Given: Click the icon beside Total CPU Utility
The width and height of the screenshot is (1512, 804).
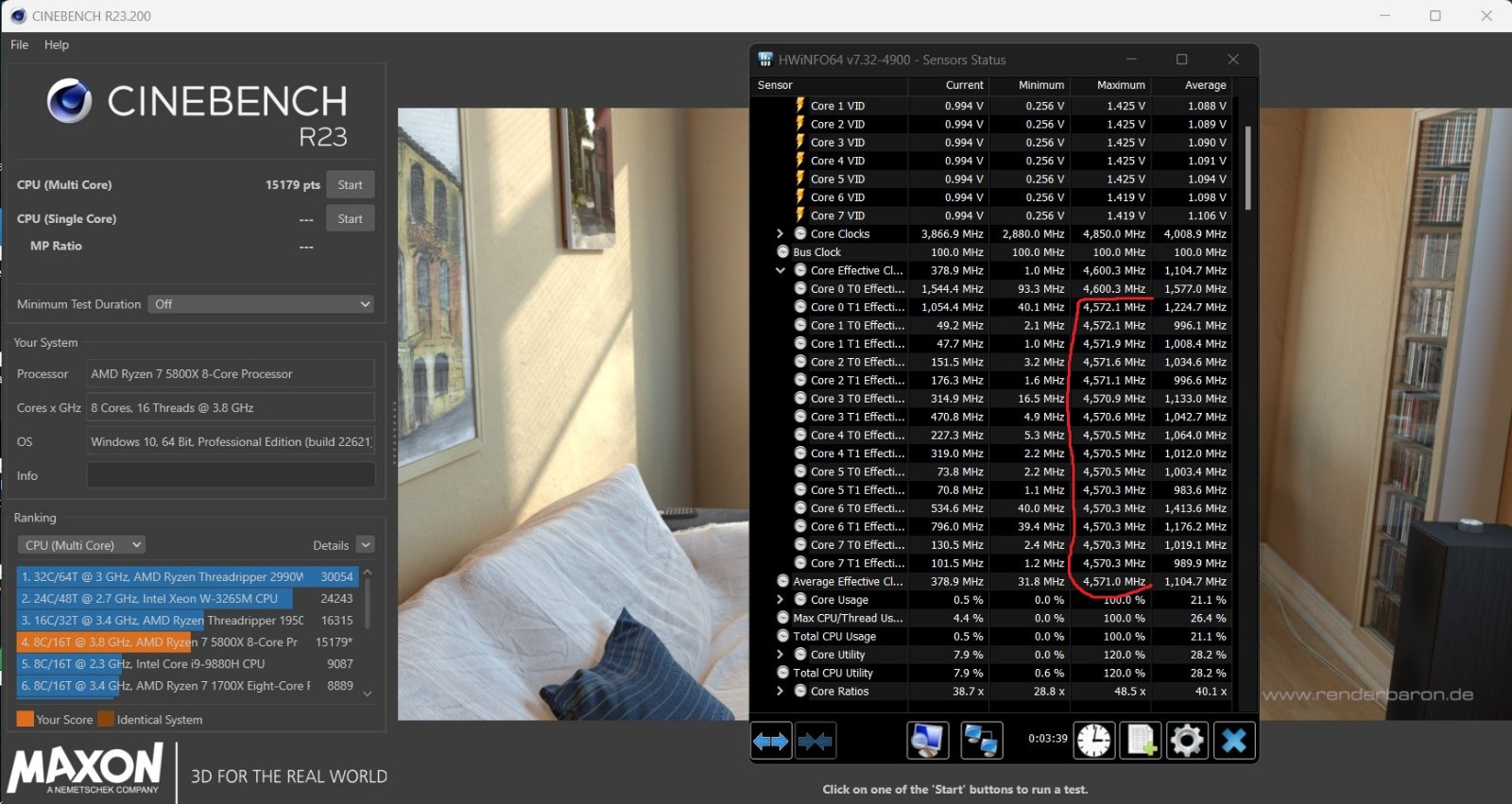Looking at the screenshot, I should [x=782, y=673].
